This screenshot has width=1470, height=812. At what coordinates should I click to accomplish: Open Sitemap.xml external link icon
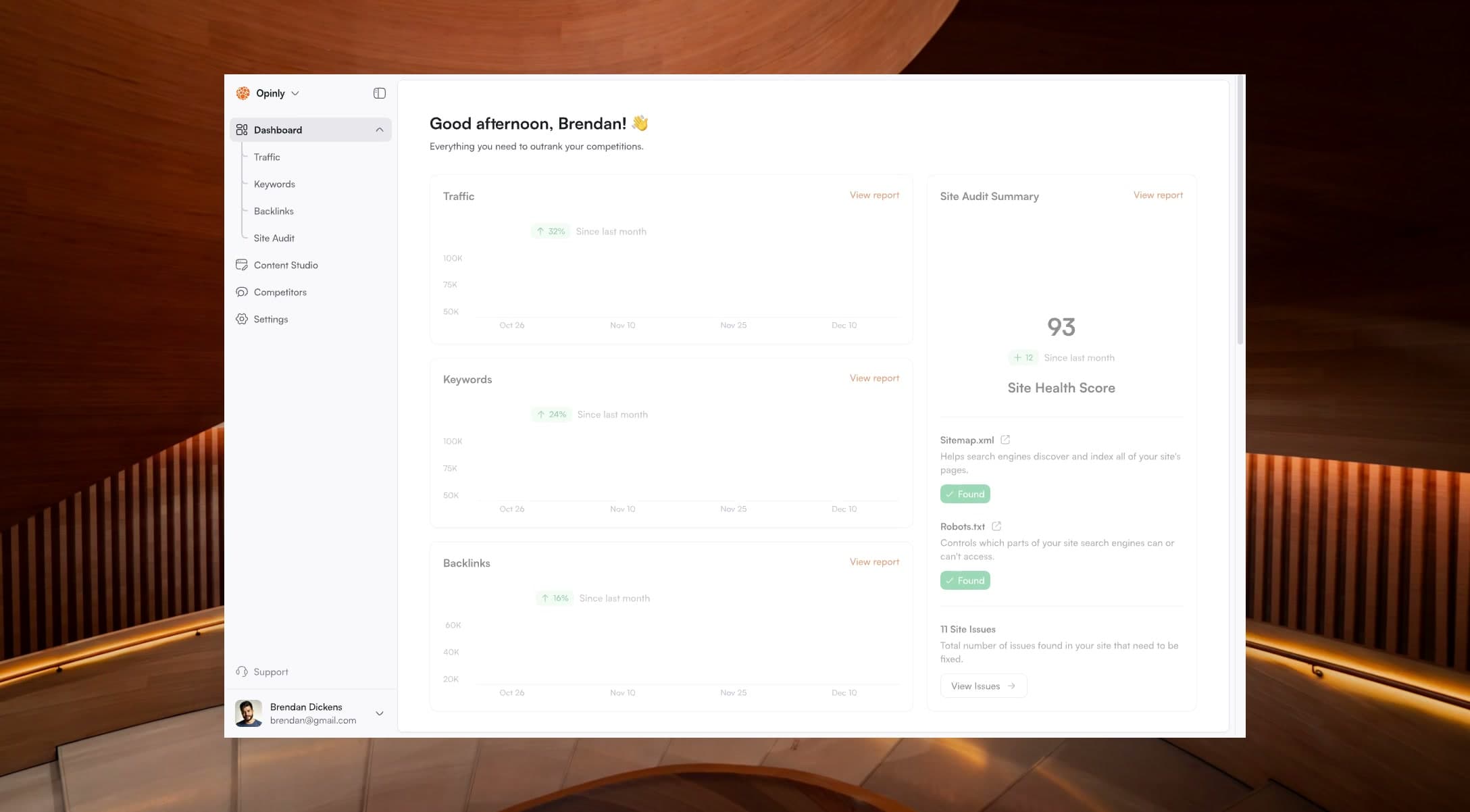tap(1005, 440)
